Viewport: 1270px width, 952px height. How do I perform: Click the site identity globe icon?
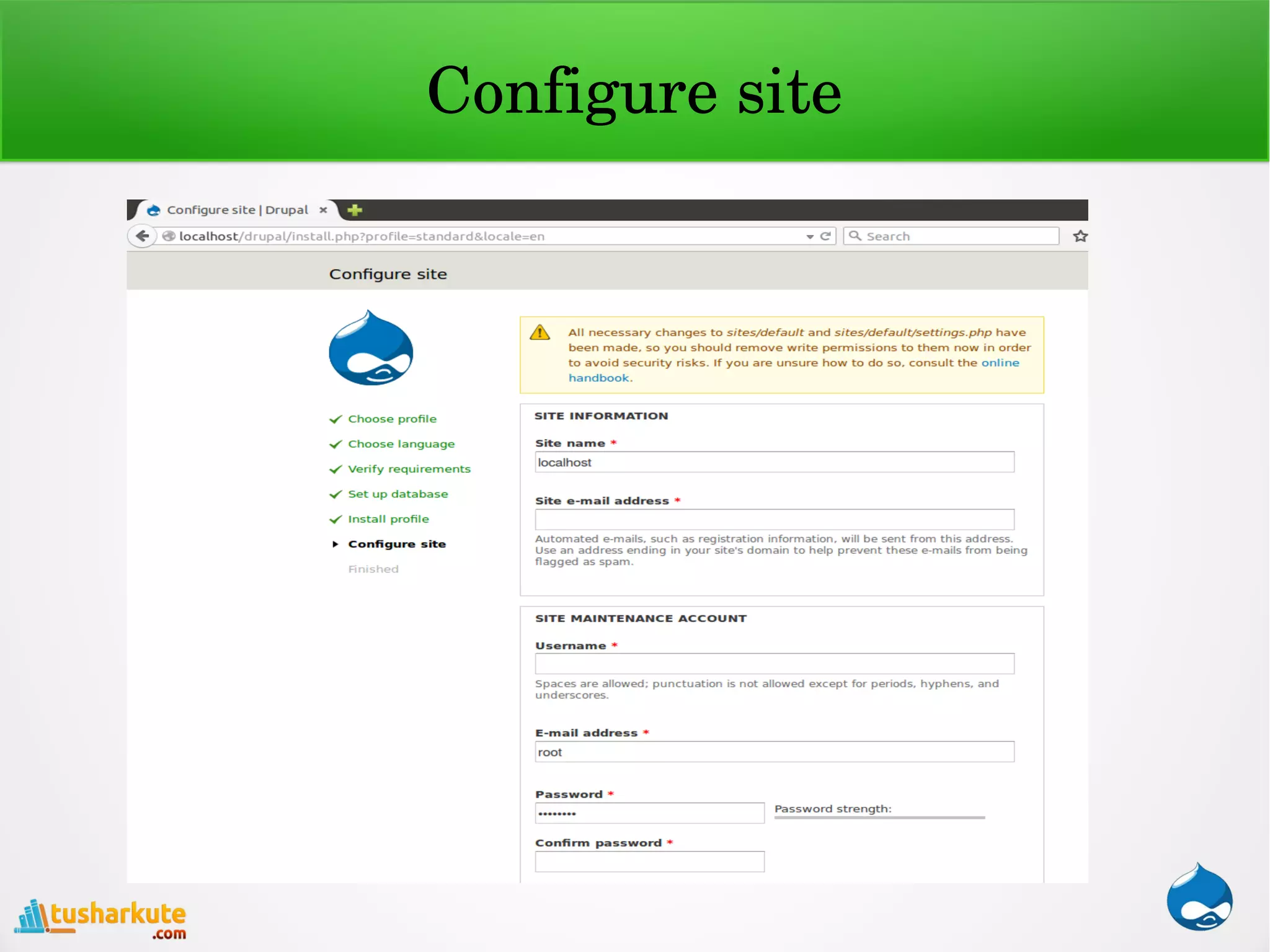[169, 236]
